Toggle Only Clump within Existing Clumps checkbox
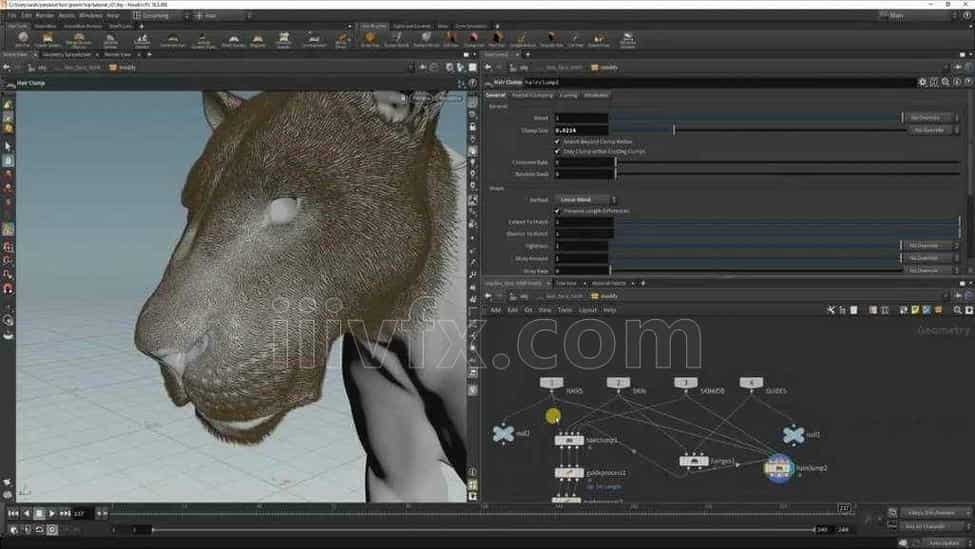The height and width of the screenshot is (549, 975). [x=557, y=151]
